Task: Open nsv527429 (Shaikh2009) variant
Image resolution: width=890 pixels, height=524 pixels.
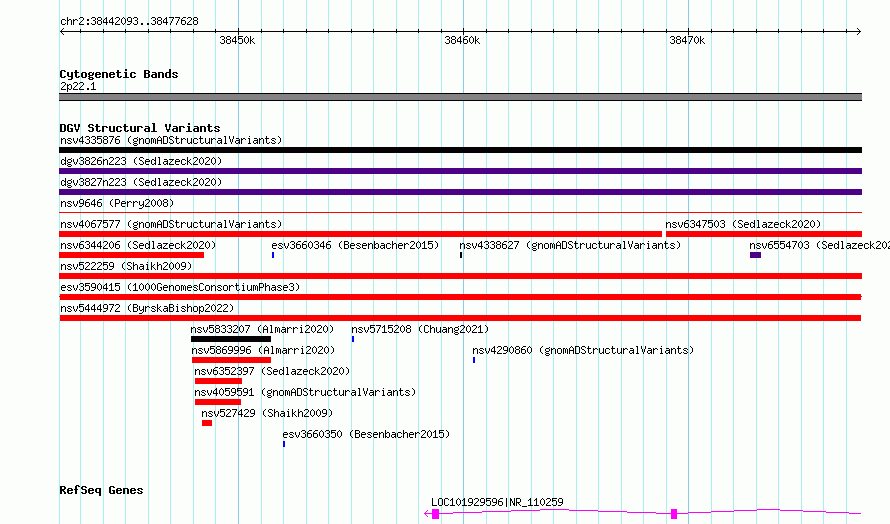Action: coord(267,413)
